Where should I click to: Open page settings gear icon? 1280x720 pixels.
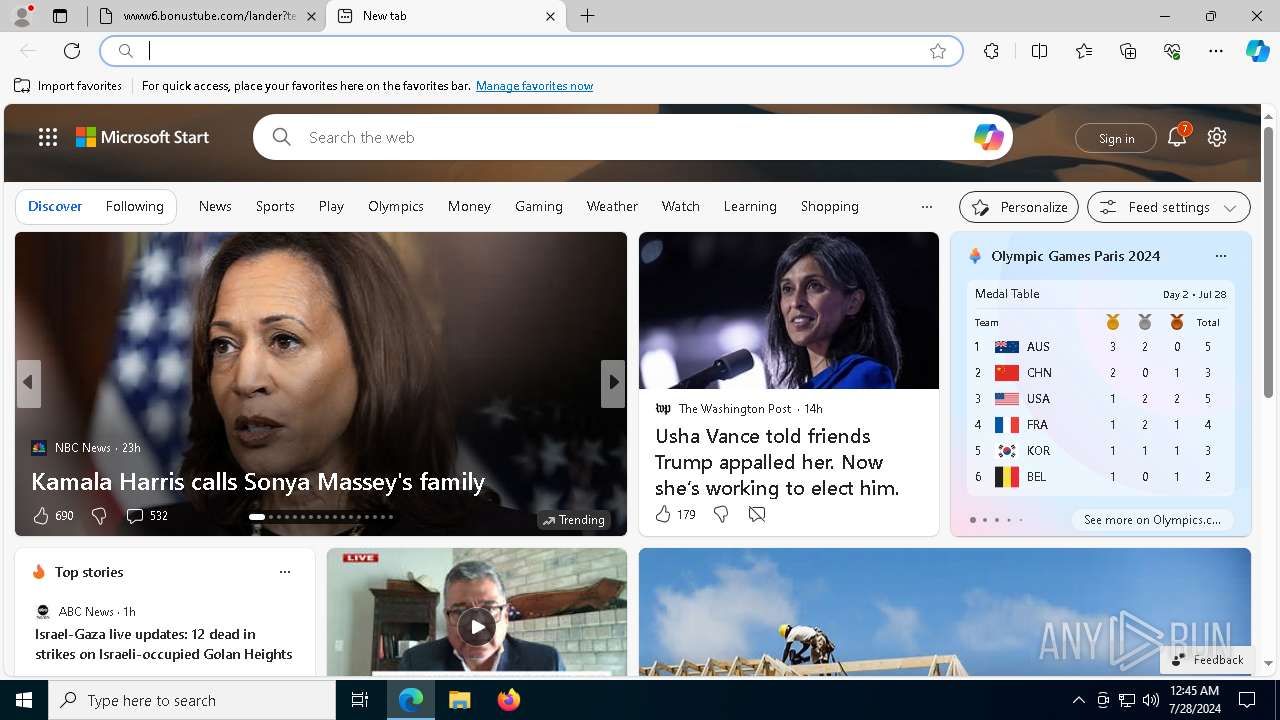click(1217, 137)
